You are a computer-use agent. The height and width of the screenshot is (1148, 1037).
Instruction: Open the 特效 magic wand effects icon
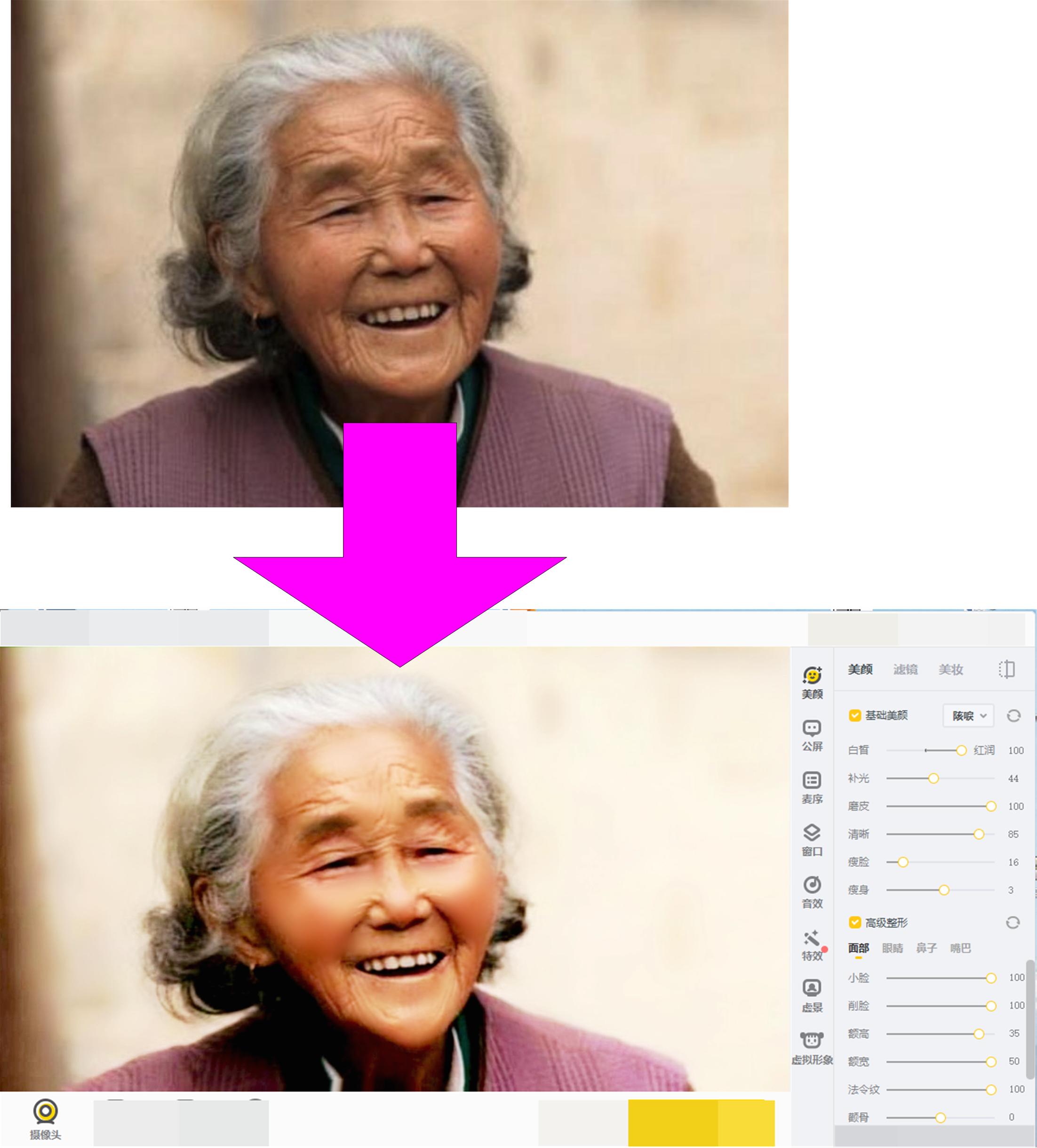(812, 938)
